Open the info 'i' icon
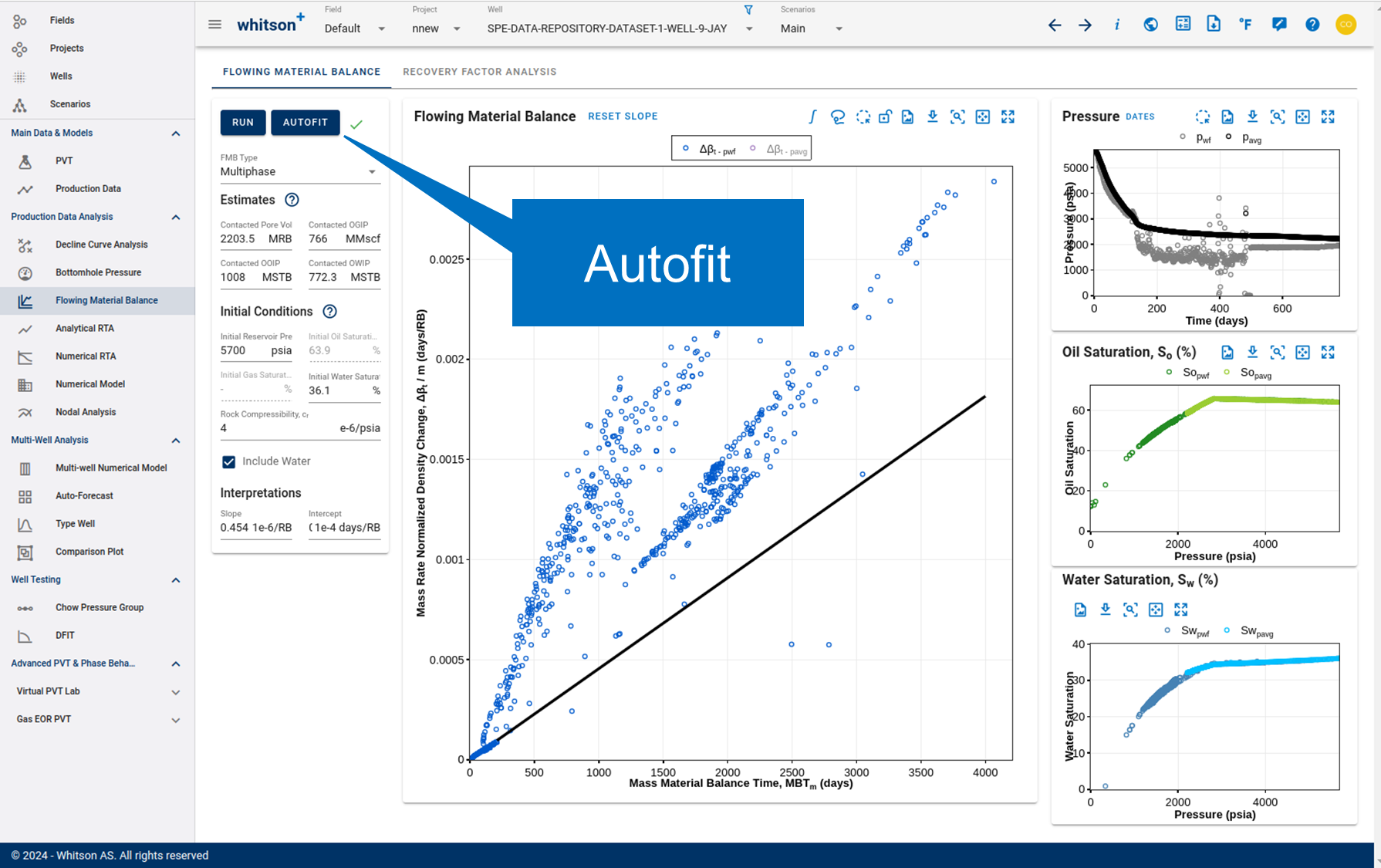The height and width of the screenshot is (868, 1381). point(1117,25)
